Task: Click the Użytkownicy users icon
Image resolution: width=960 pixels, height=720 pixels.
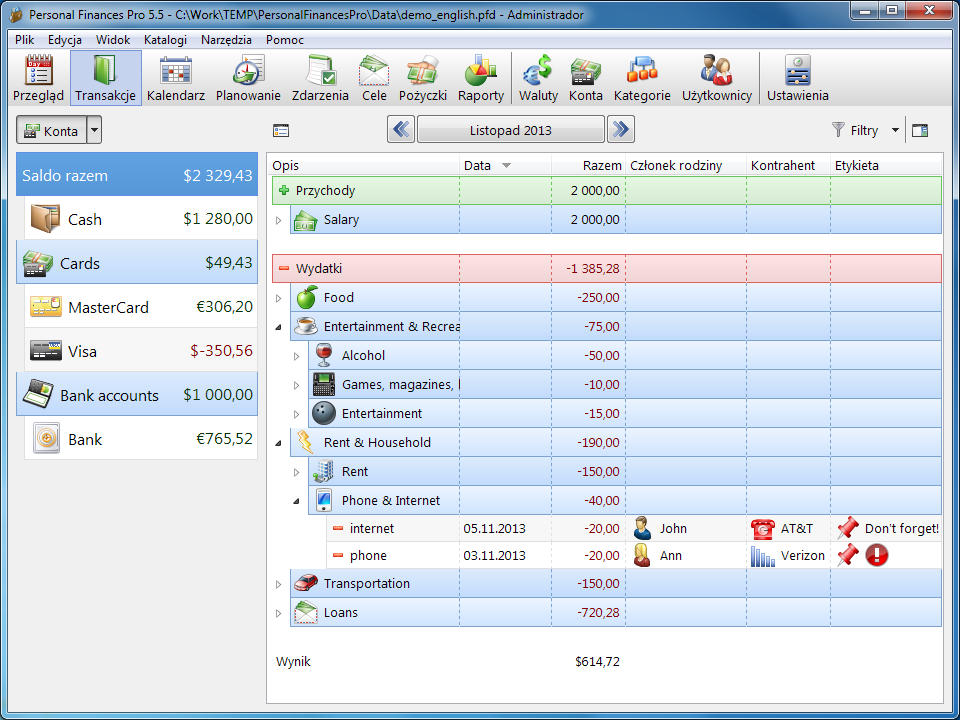Action: click(716, 79)
